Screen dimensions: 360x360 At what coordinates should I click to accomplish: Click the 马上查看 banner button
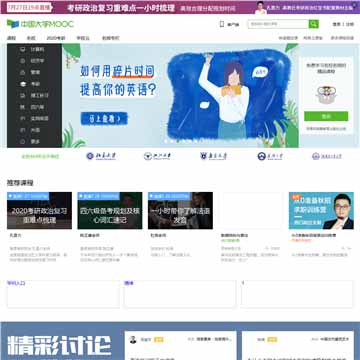104,119
